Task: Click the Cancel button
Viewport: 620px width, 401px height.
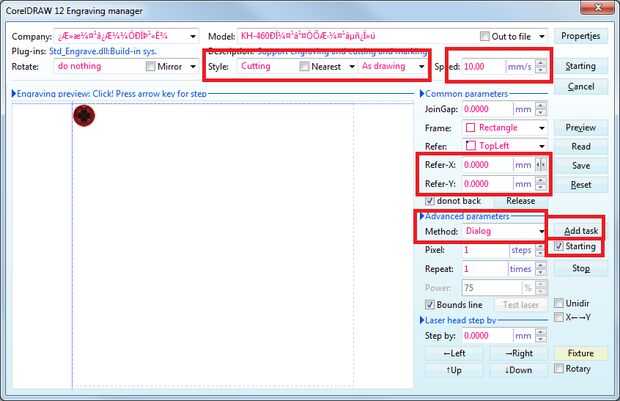Action: pyautogui.click(x=580, y=87)
